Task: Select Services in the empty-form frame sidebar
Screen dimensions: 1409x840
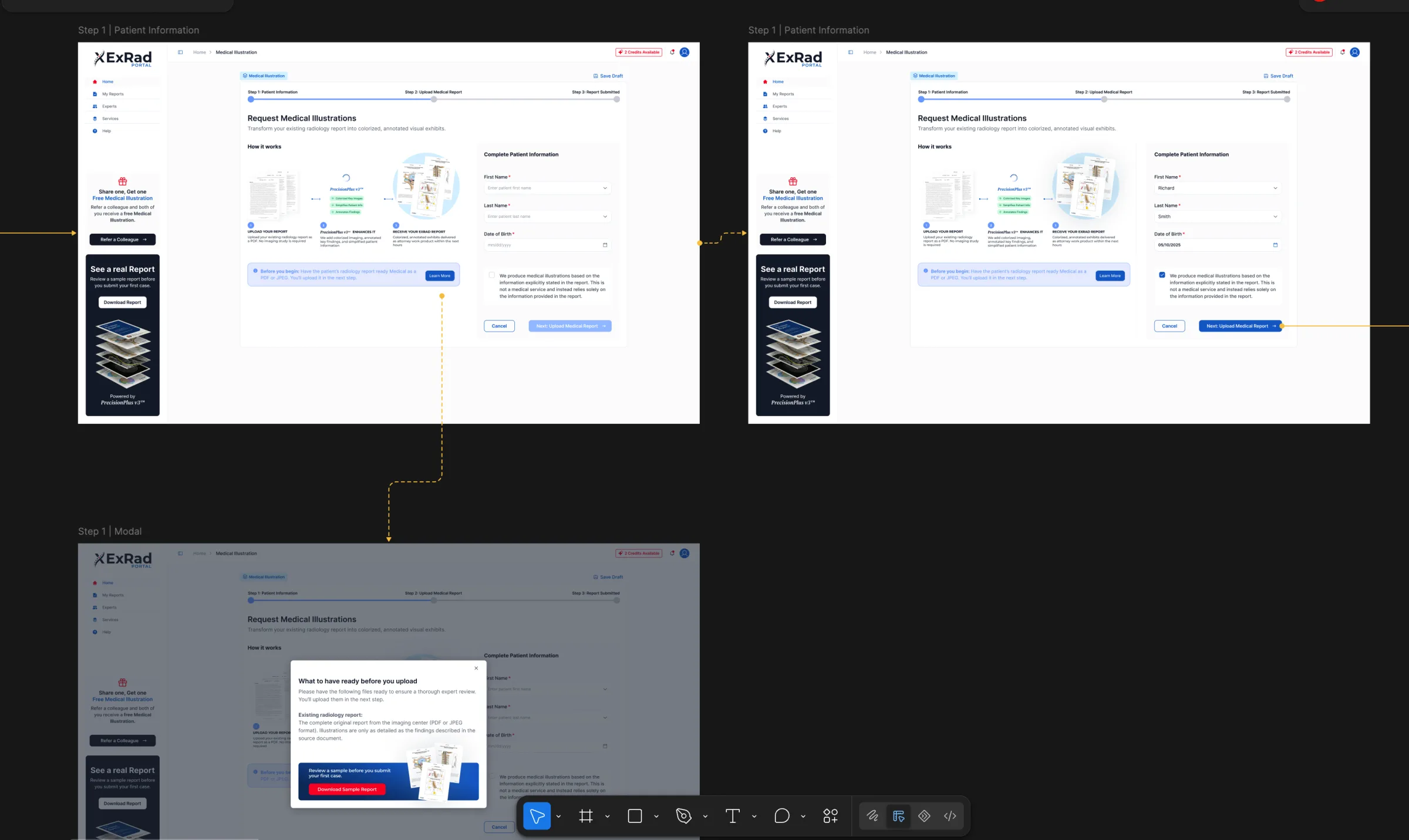Action: coord(110,119)
